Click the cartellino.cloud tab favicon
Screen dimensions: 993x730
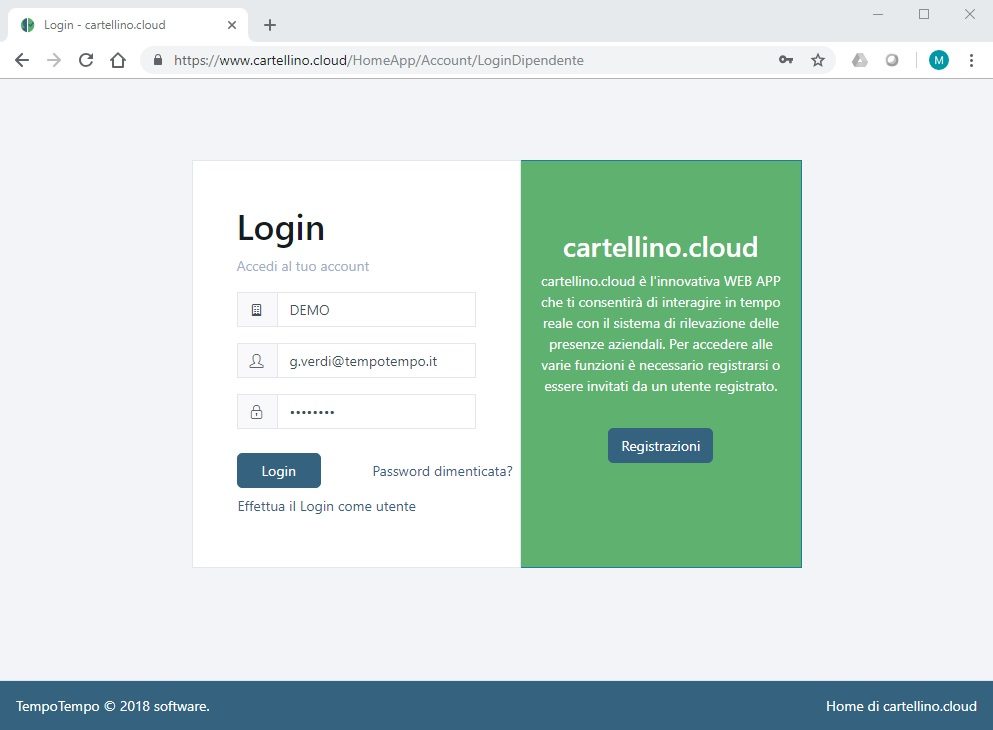click(x=27, y=25)
